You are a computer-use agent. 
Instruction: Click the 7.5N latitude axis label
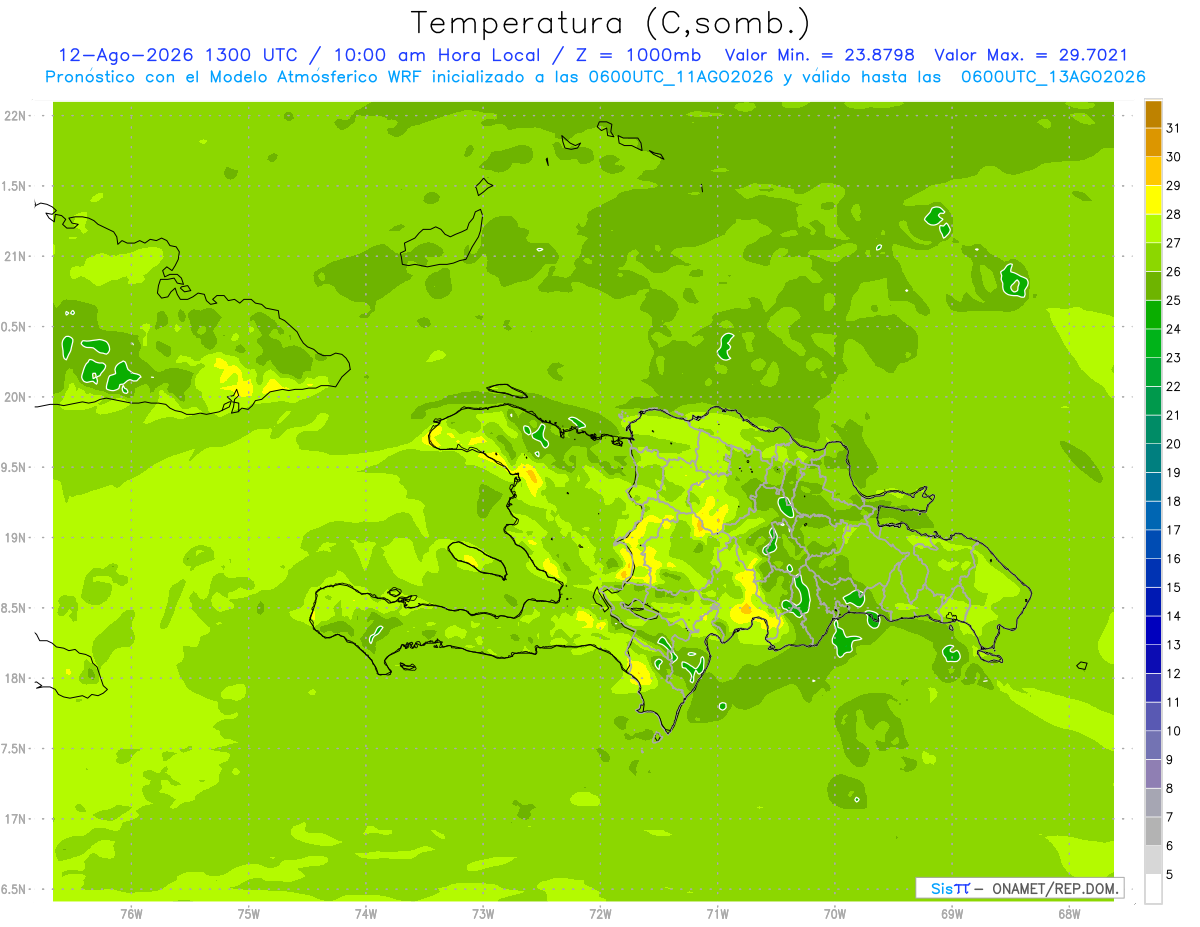pyautogui.click(x=15, y=750)
